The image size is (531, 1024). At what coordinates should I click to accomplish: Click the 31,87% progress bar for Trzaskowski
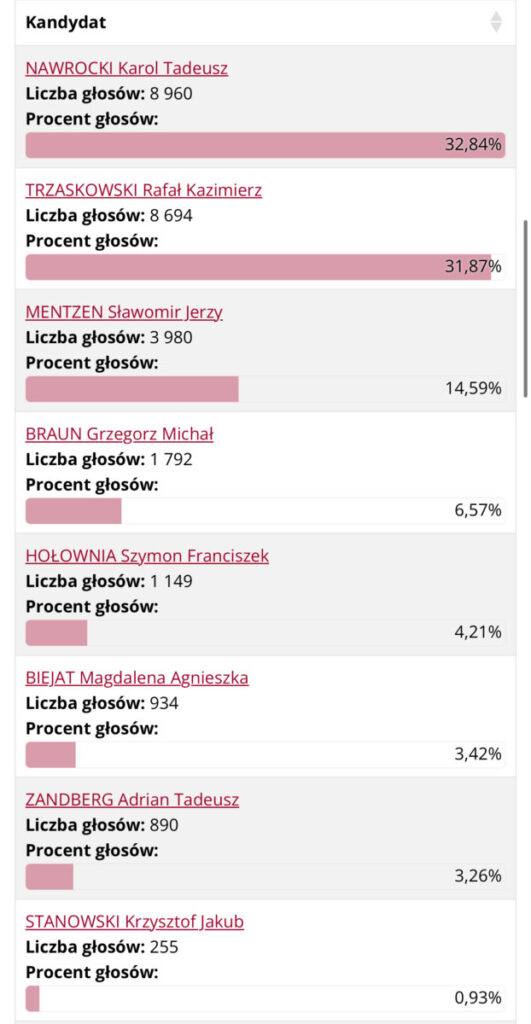click(x=265, y=267)
